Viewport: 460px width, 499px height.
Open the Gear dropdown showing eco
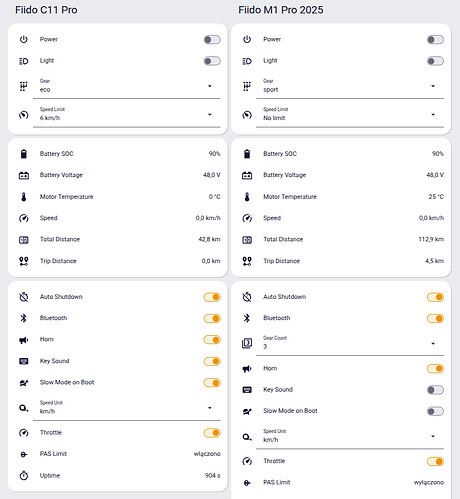click(127, 86)
